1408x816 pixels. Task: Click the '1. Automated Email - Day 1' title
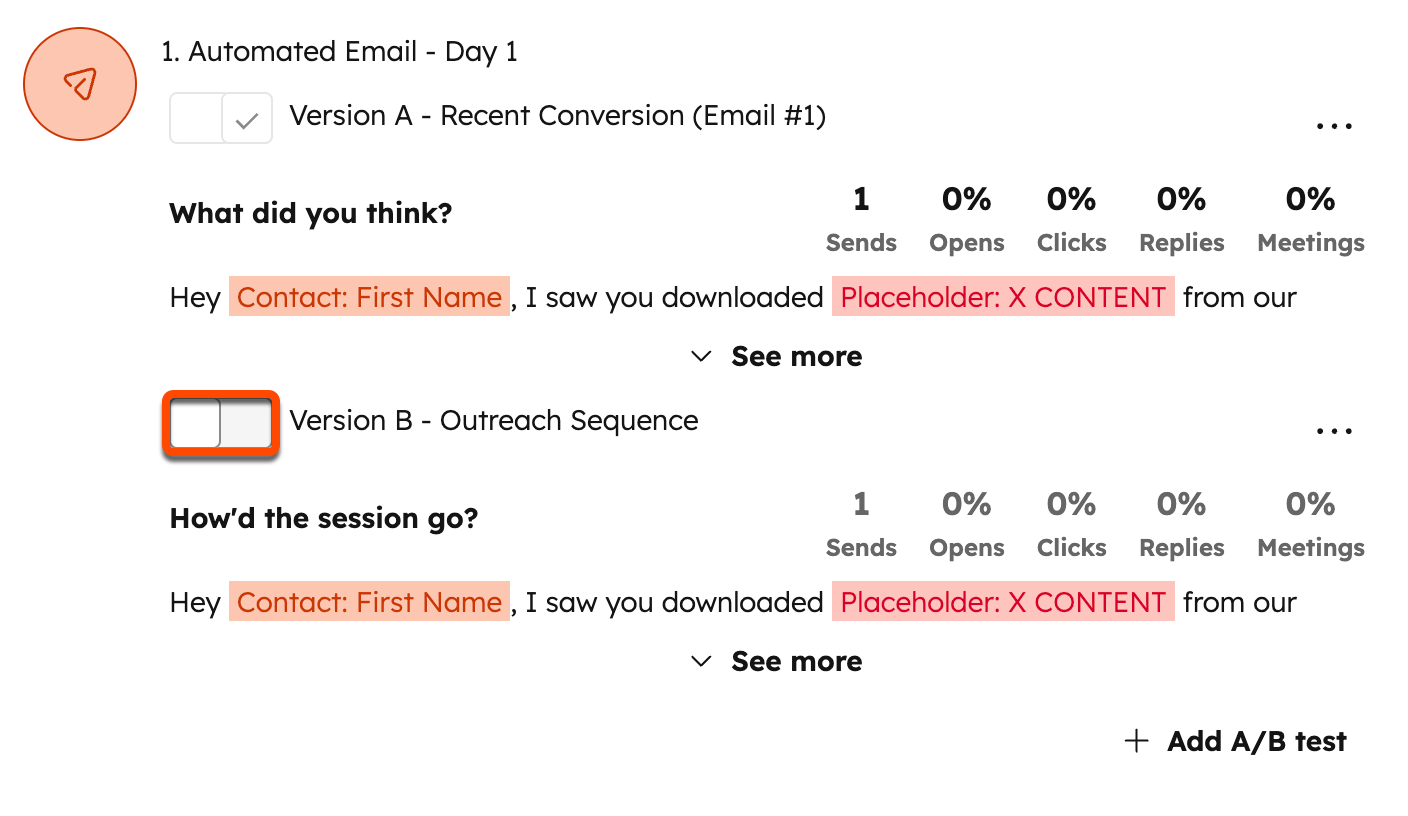340,51
